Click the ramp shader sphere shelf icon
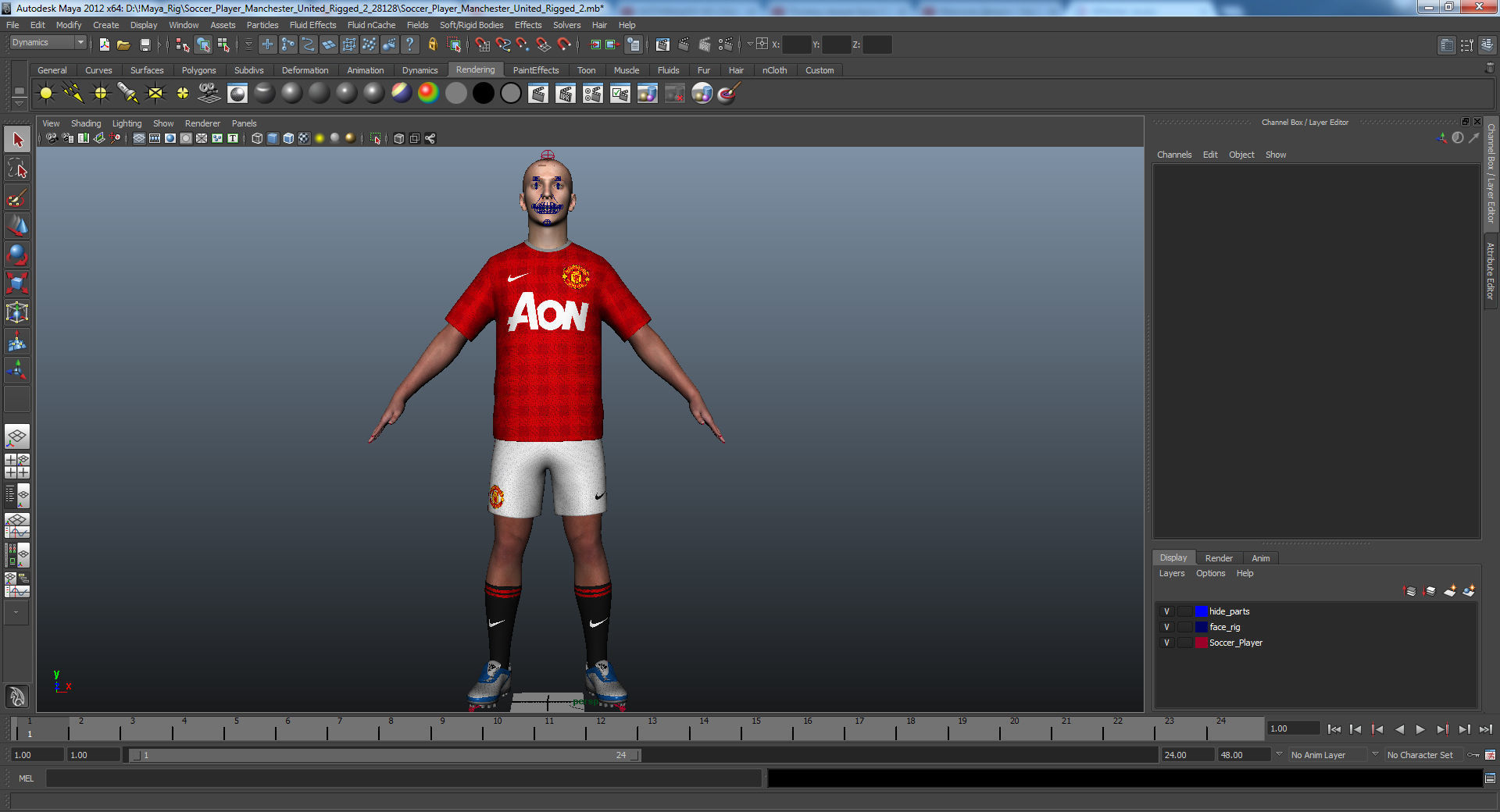The image size is (1500, 812). coord(428,94)
